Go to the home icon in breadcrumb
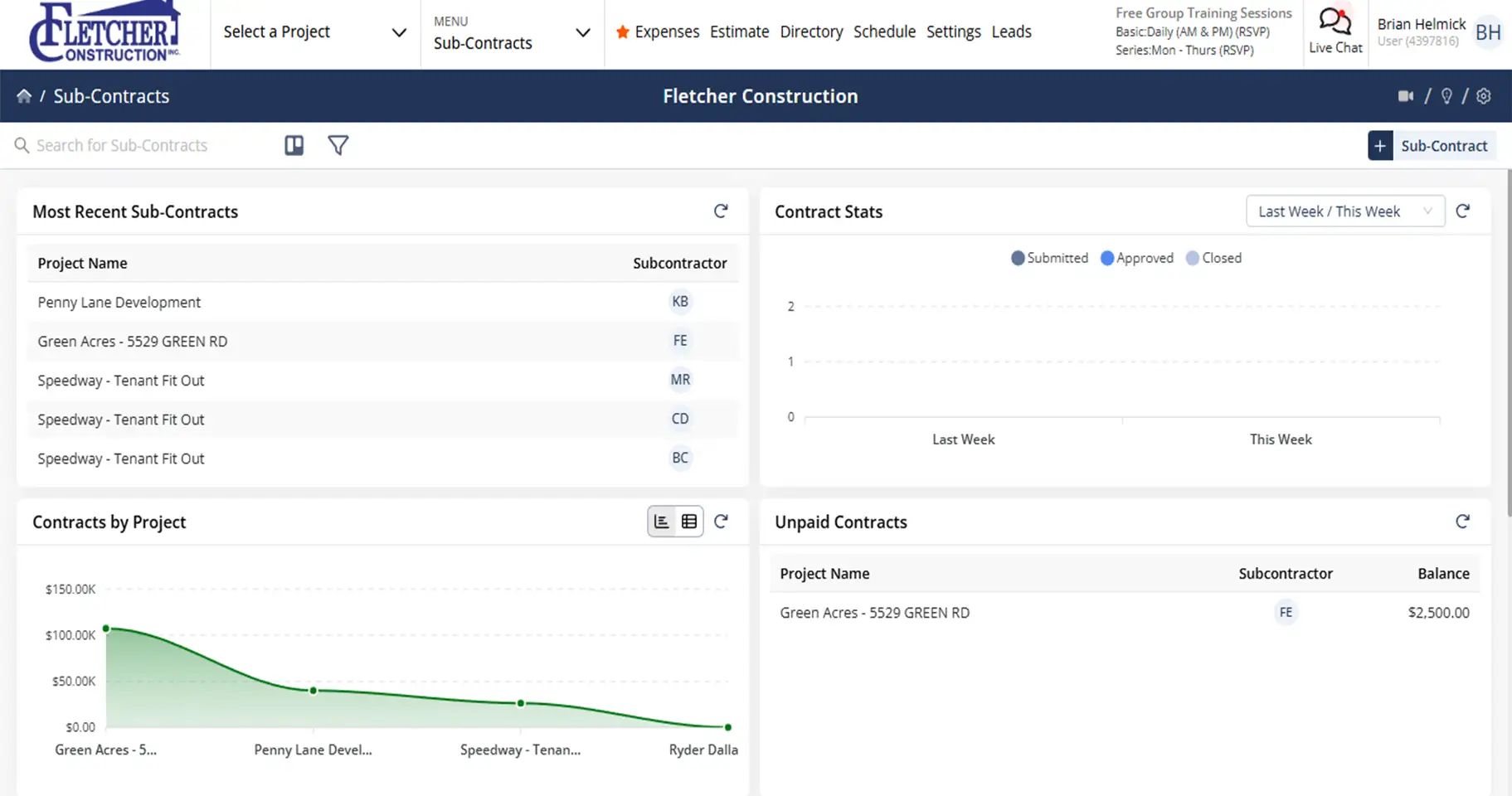The image size is (1512, 796). [24, 96]
